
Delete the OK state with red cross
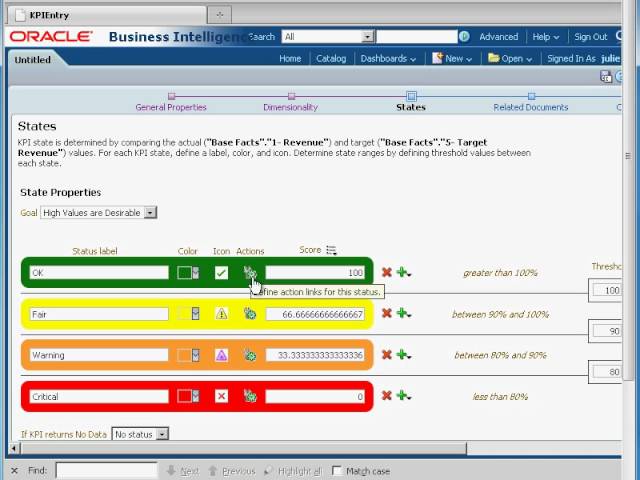(x=387, y=272)
